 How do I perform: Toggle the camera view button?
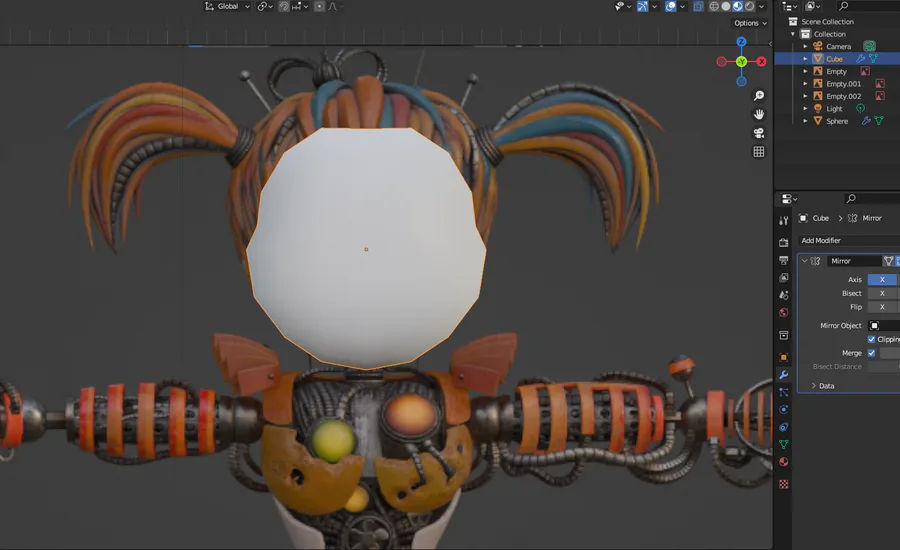759,133
